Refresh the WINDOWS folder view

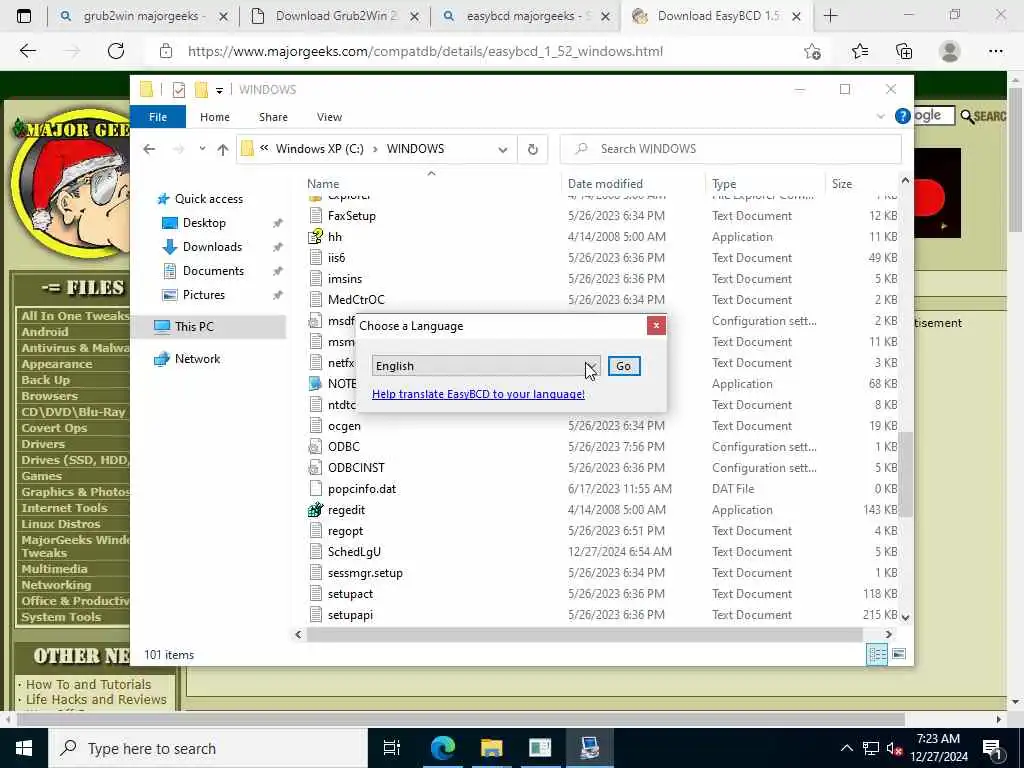[x=533, y=150]
